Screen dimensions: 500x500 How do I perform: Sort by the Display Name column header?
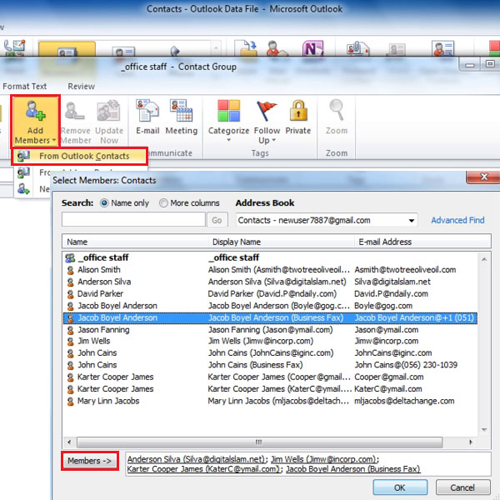coord(281,242)
